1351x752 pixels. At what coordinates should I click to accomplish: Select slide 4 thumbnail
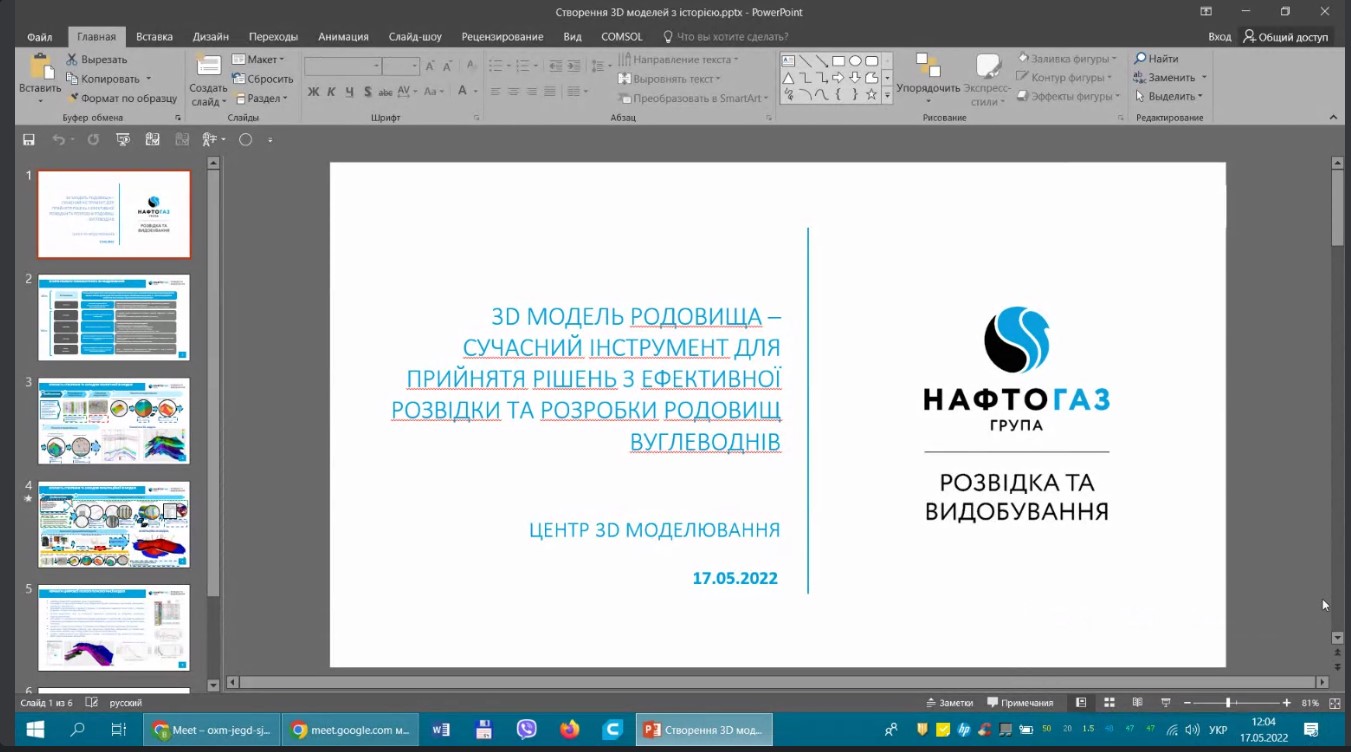tap(114, 525)
